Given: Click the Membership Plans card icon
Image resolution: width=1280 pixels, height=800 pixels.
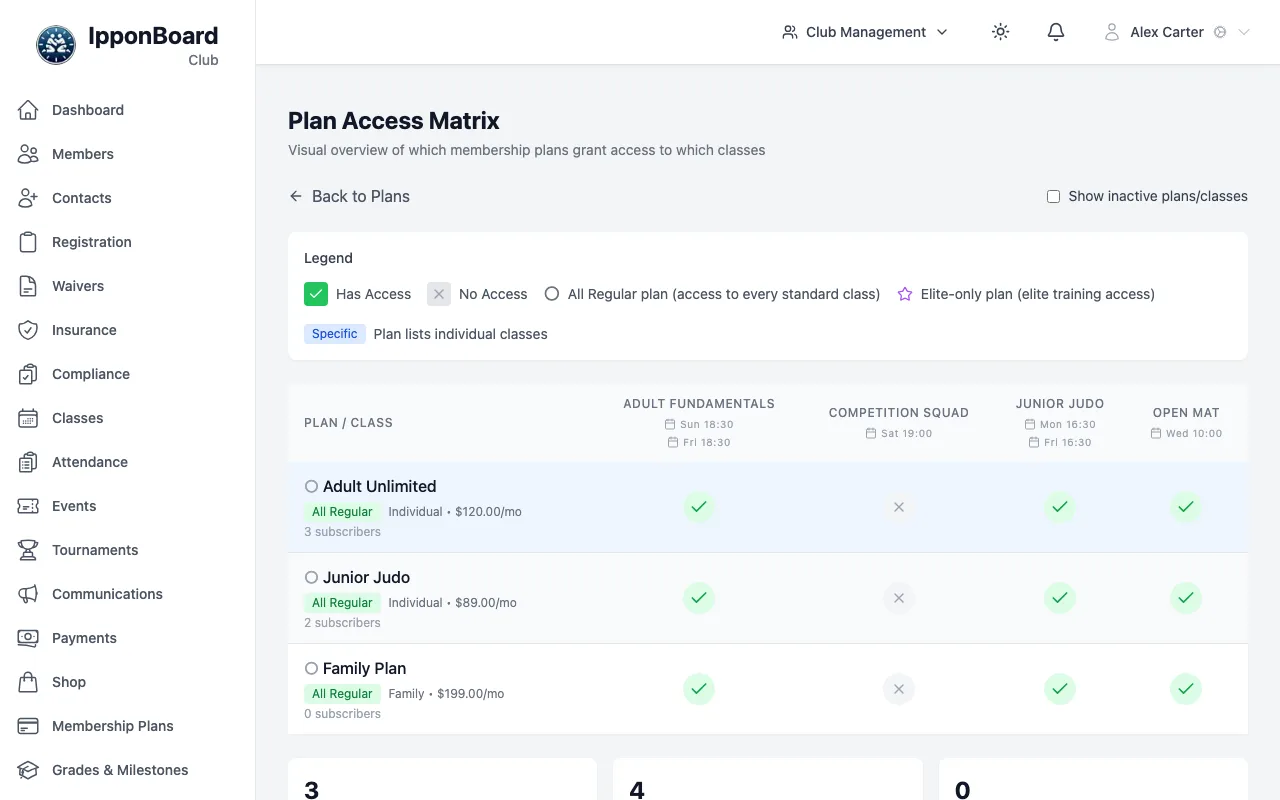Looking at the screenshot, I should pyautogui.click(x=28, y=726).
